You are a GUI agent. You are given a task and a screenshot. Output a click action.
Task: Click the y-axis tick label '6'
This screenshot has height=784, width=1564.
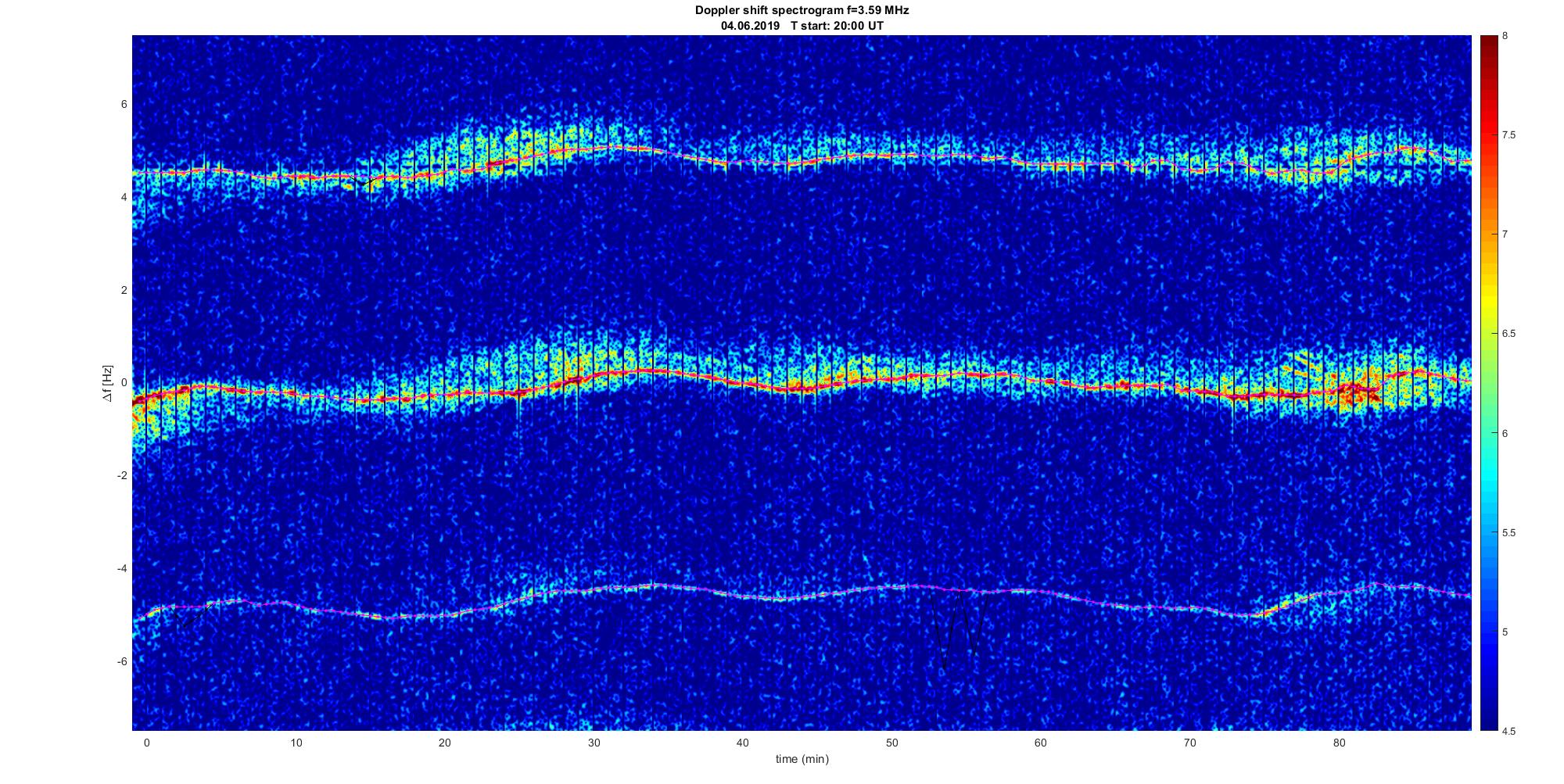pyautogui.click(x=124, y=105)
